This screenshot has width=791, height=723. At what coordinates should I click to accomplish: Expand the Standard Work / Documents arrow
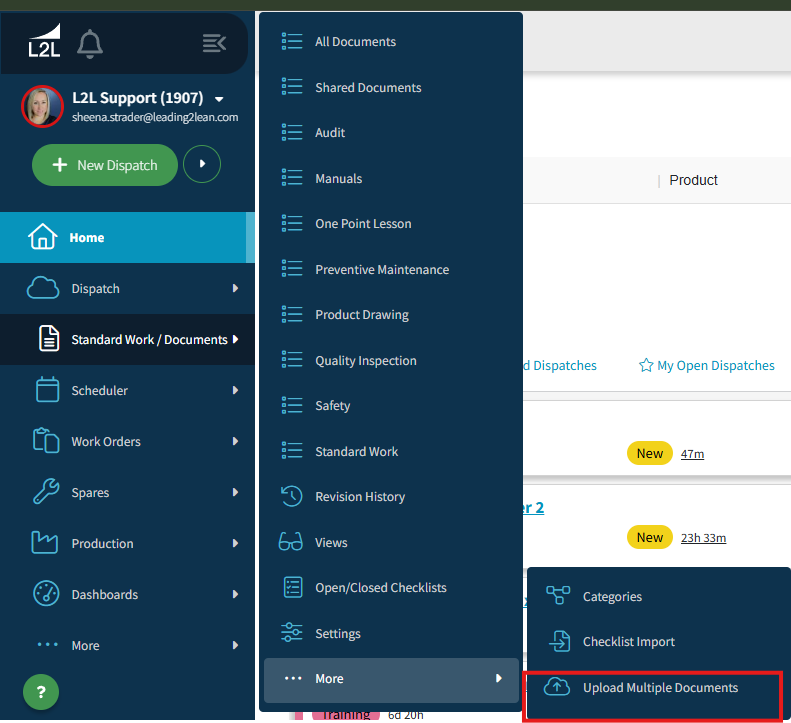coord(235,340)
